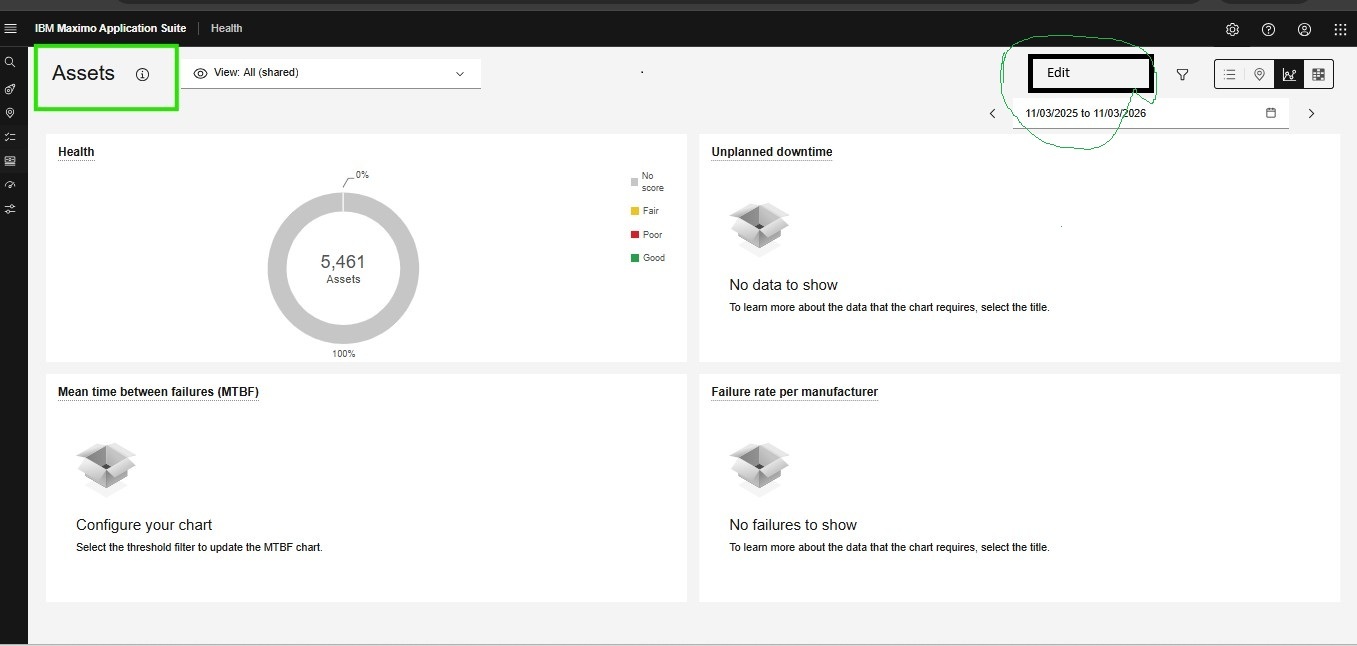Screen dimensions: 1357x646
Task: Open the hamburger navigation menu
Action: (x=11, y=29)
